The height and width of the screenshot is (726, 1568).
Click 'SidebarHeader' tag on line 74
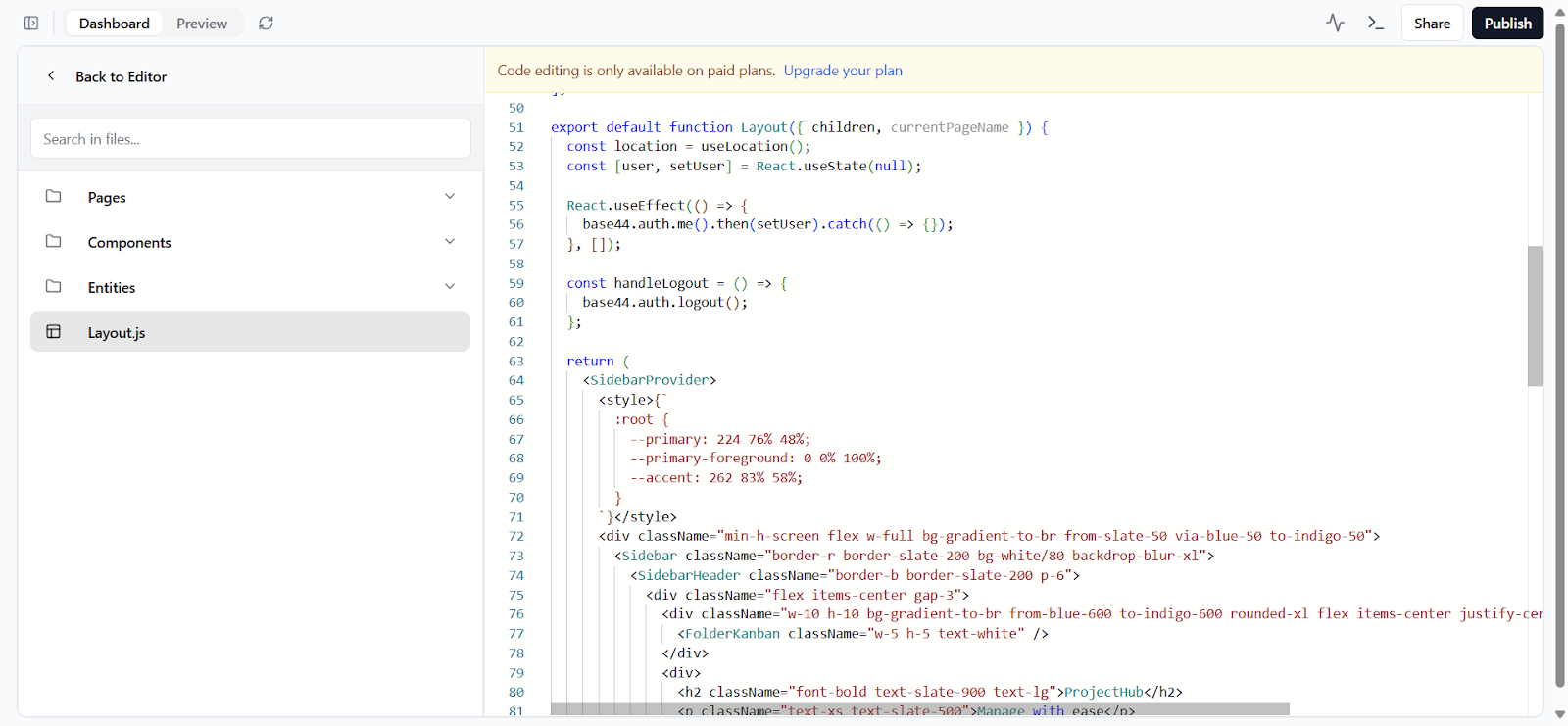point(689,575)
